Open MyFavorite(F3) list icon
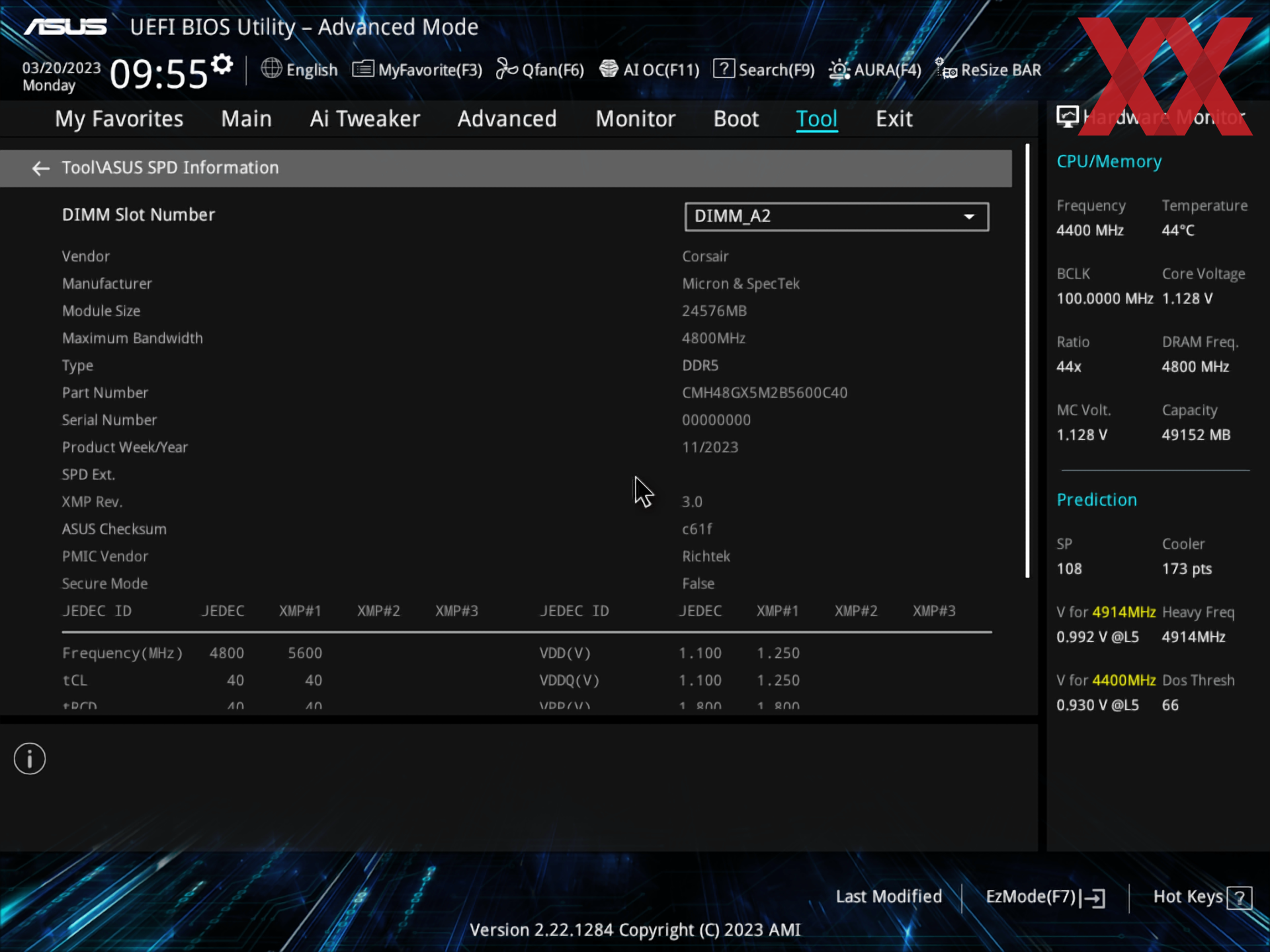The height and width of the screenshot is (952, 1270). [x=363, y=69]
